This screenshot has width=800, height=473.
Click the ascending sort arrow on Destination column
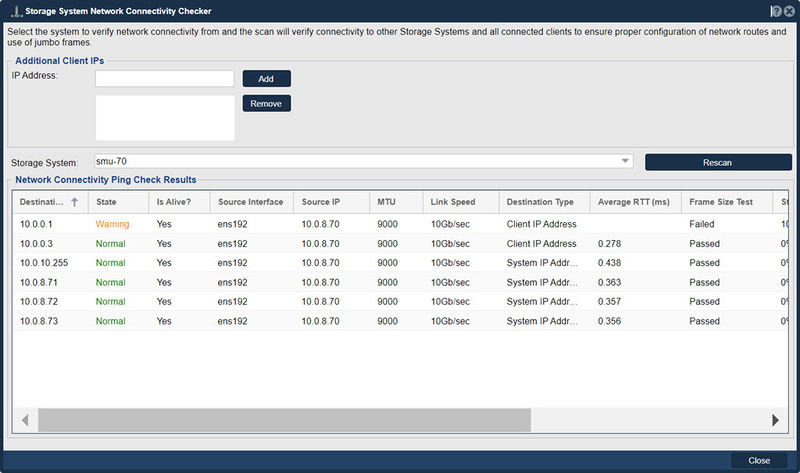(x=74, y=202)
